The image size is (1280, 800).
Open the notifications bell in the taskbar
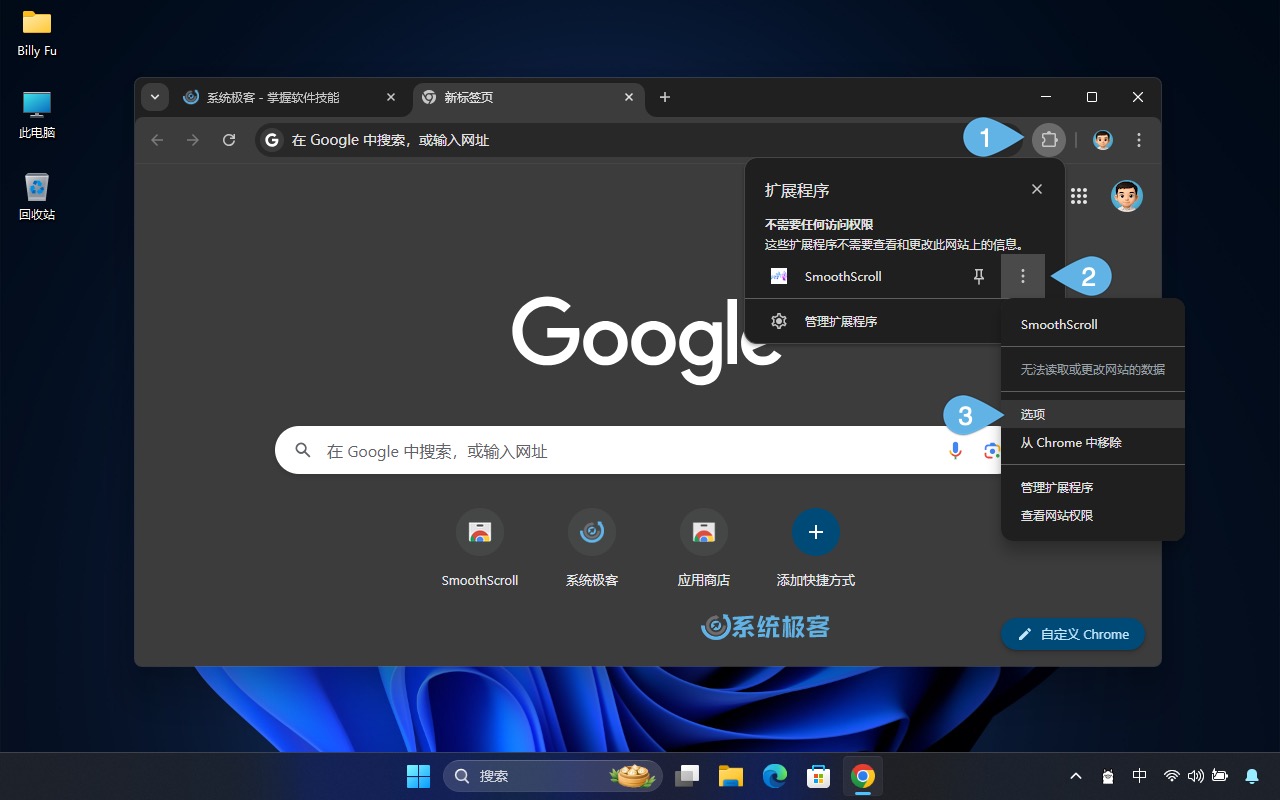(1252, 776)
